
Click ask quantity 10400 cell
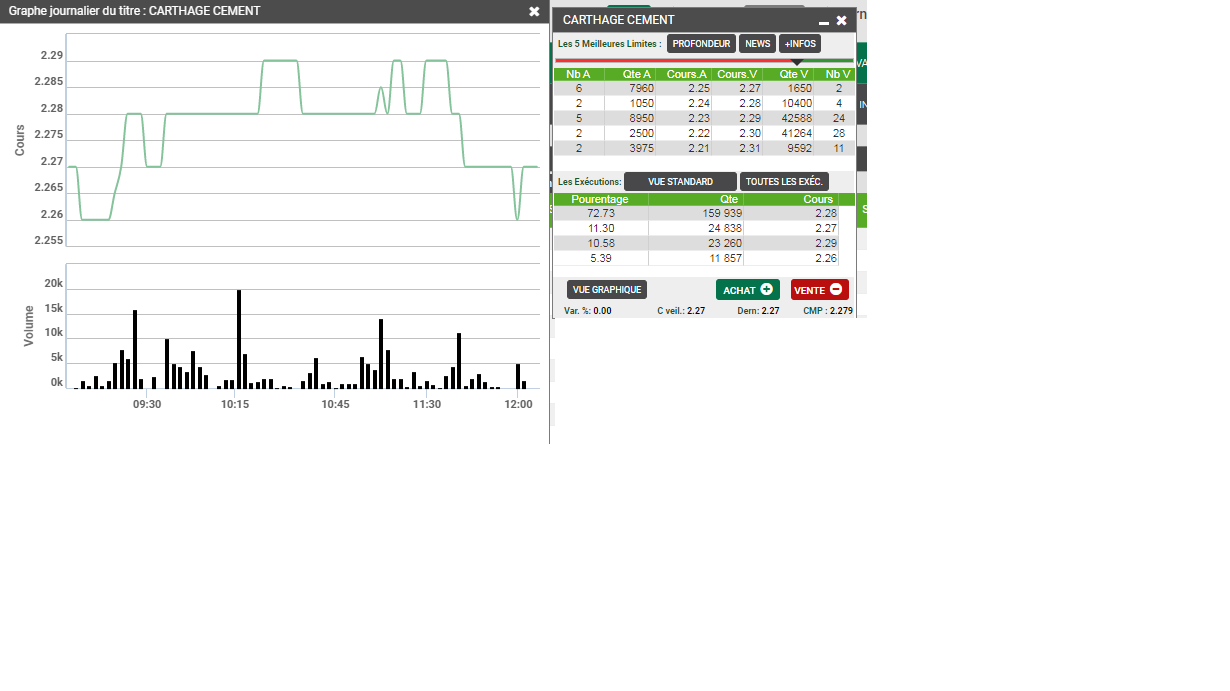(x=789, y=103)
